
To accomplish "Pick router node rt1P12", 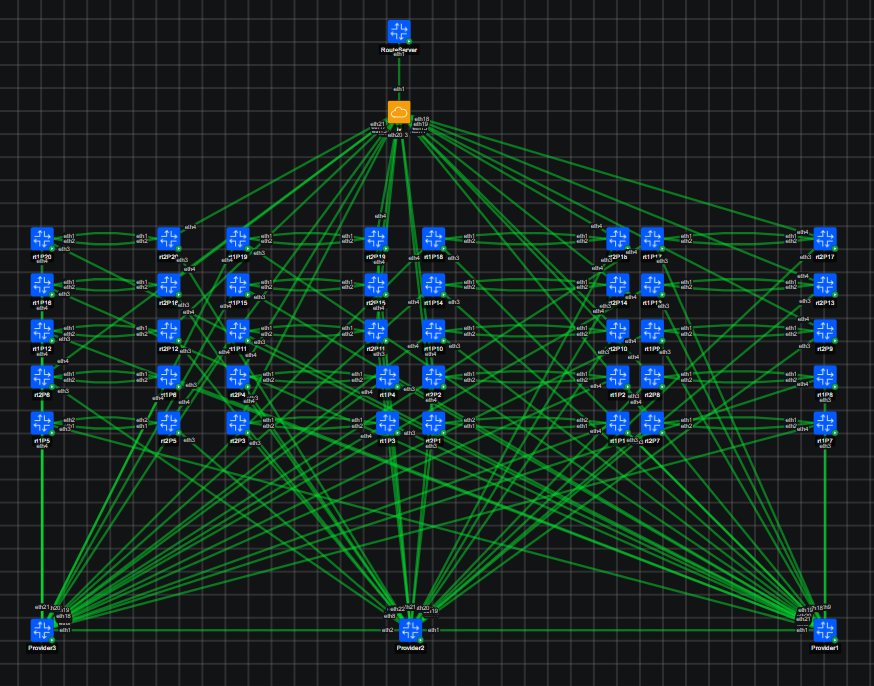I will [42, 331].
